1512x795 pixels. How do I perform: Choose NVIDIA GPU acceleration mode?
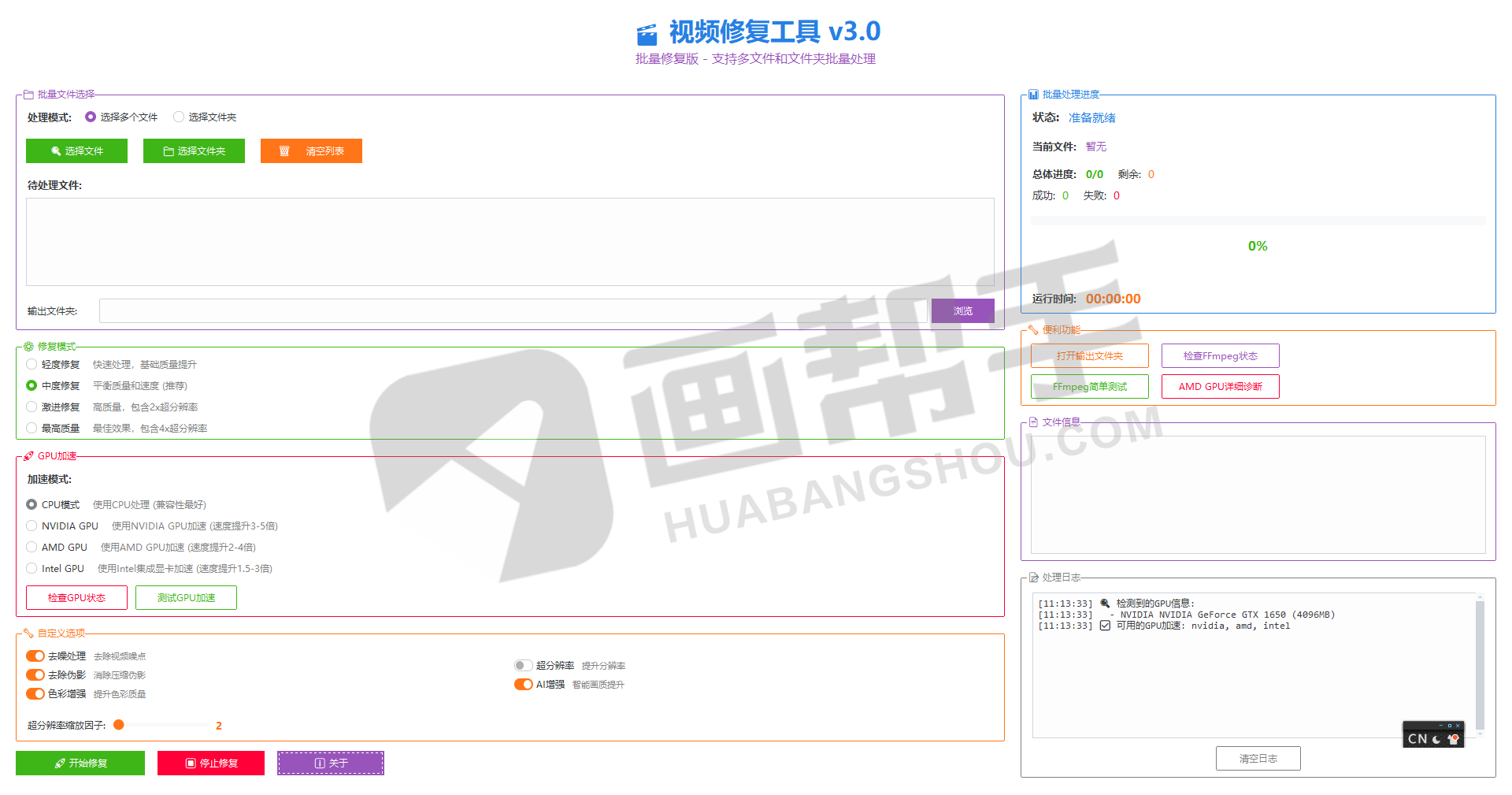tap(31, 526)
